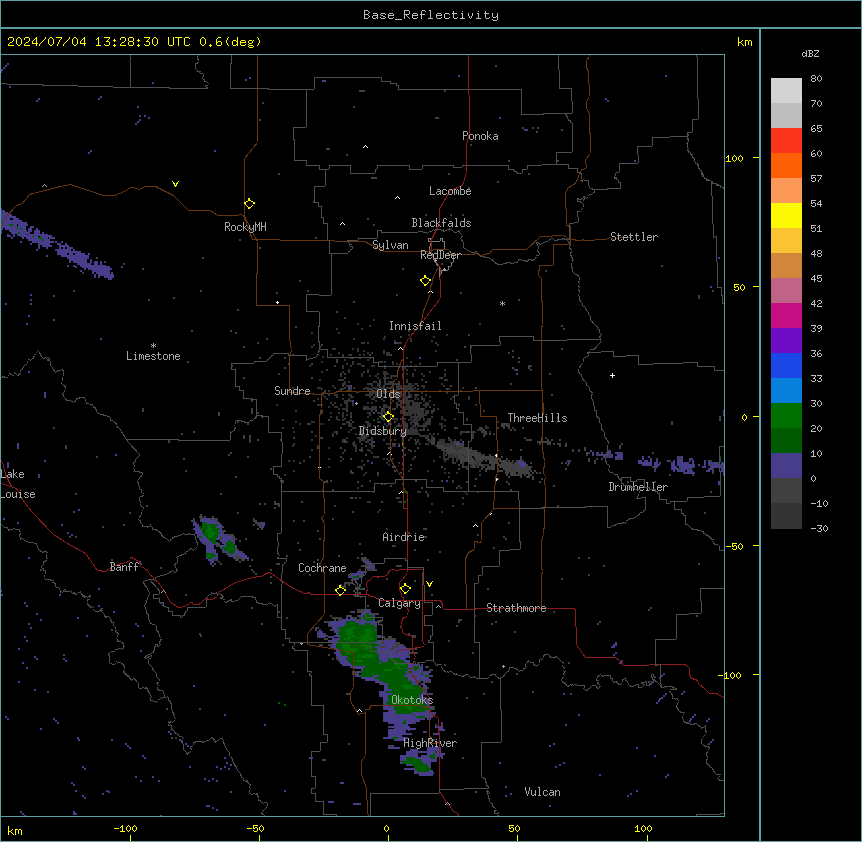
Task: Click the Blackfalds city label
Action: (441, 223)
